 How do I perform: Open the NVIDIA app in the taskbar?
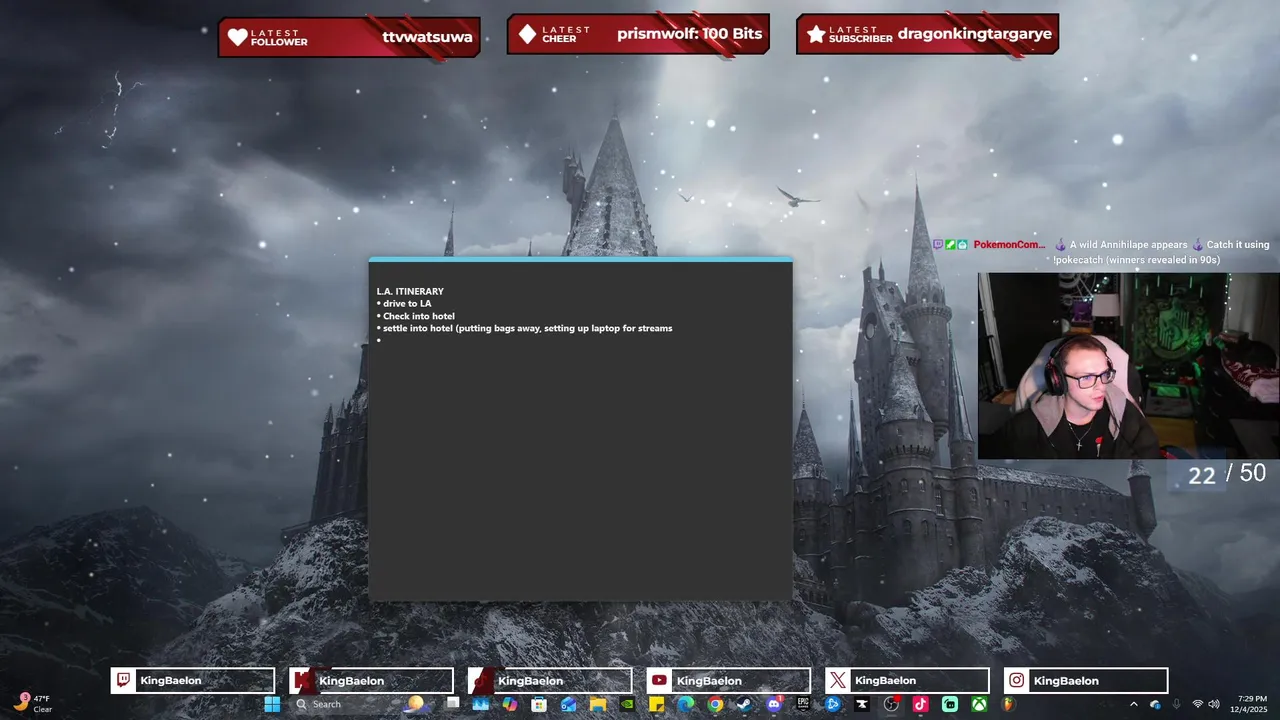(x=627, y=704)
